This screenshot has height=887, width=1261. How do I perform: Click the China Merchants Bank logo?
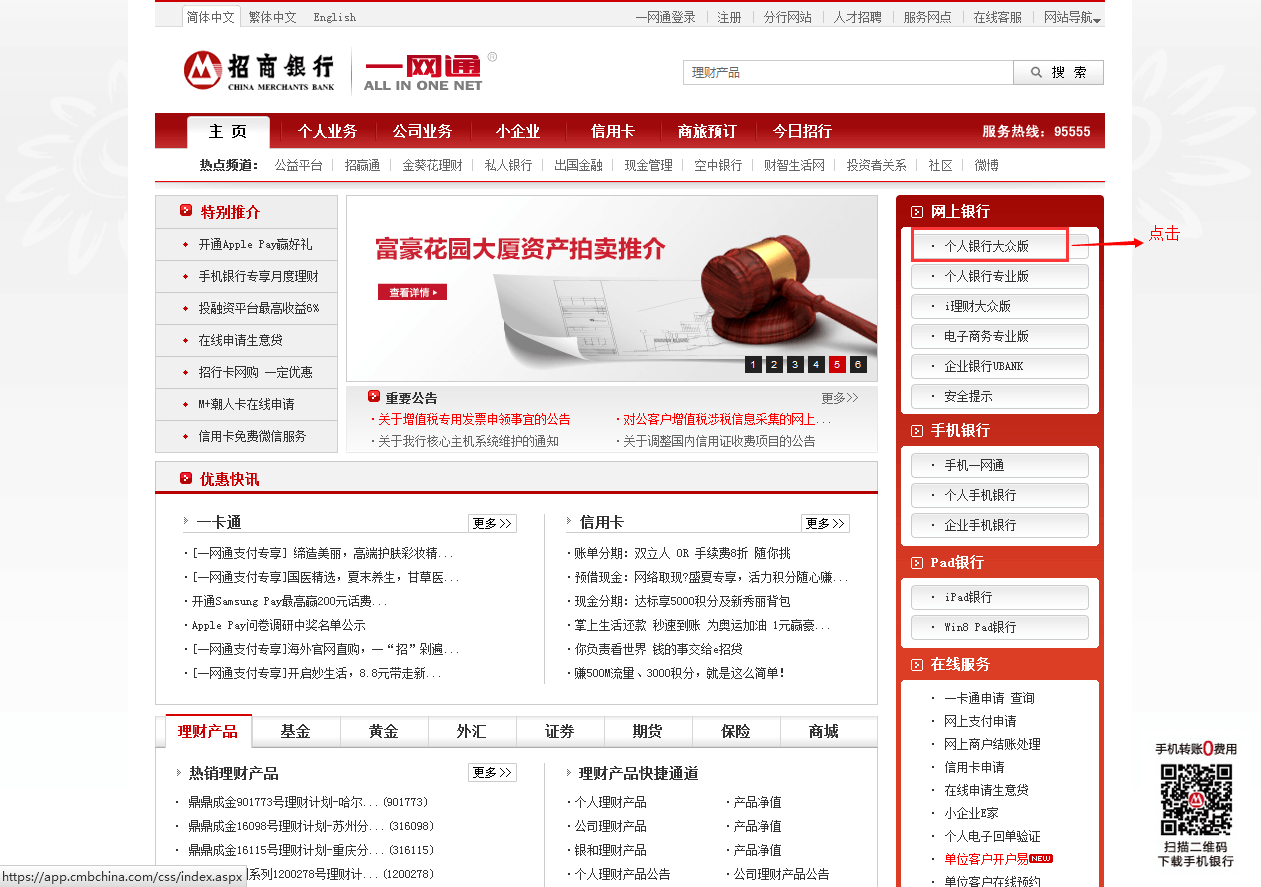coord(259,71)
